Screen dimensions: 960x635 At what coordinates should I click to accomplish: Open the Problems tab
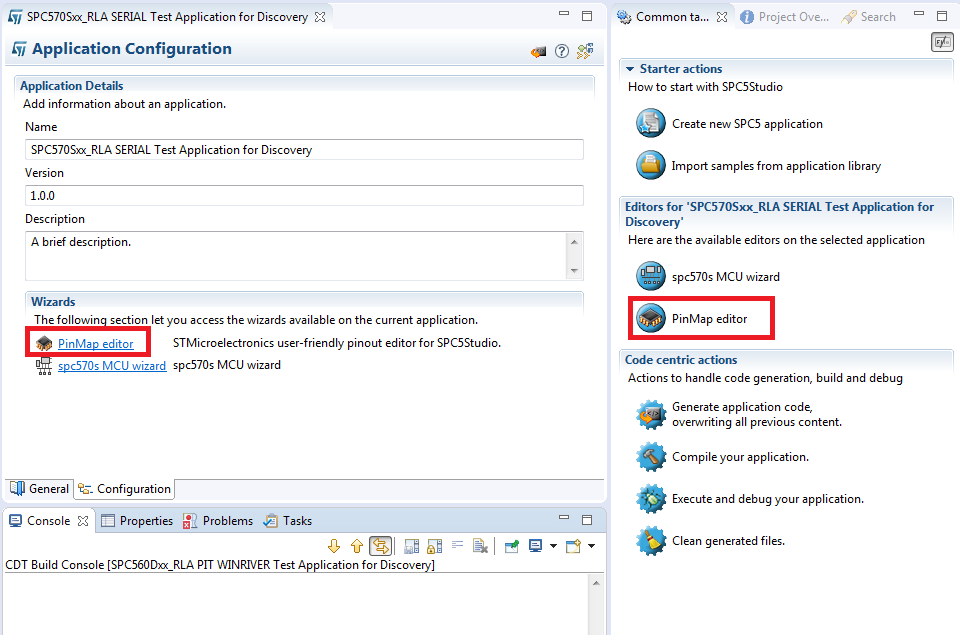(x=218, y=521)
